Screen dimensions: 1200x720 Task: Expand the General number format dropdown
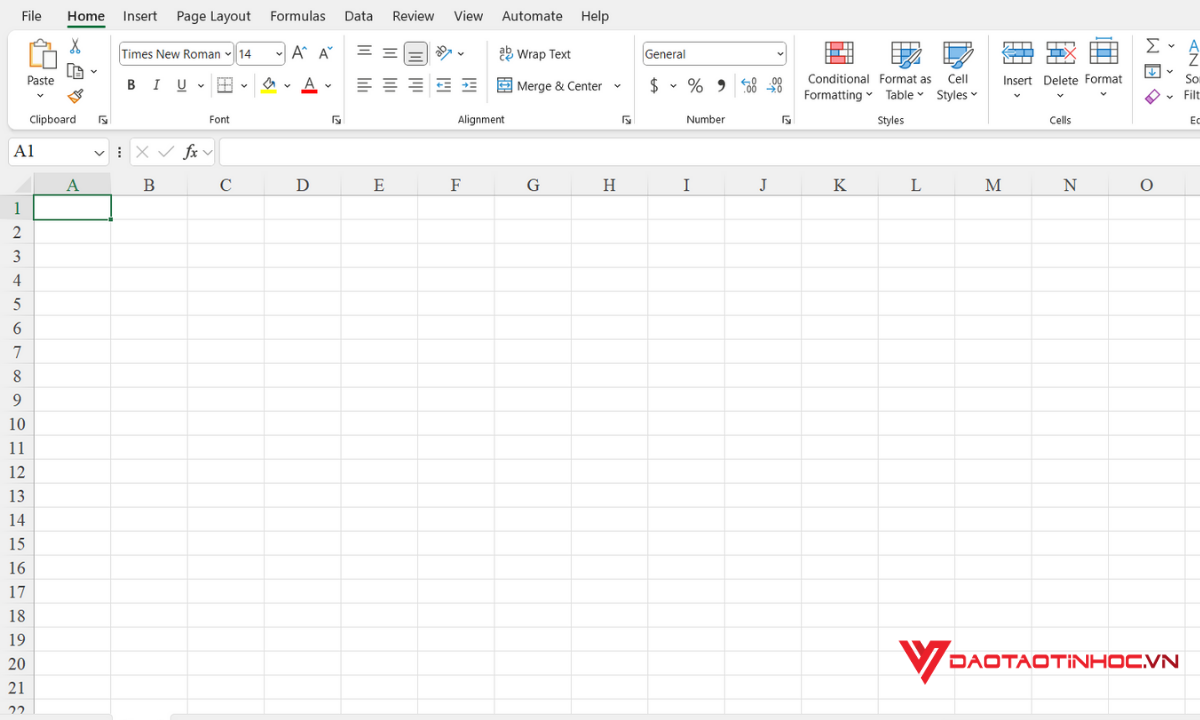[x=780, y=54]
